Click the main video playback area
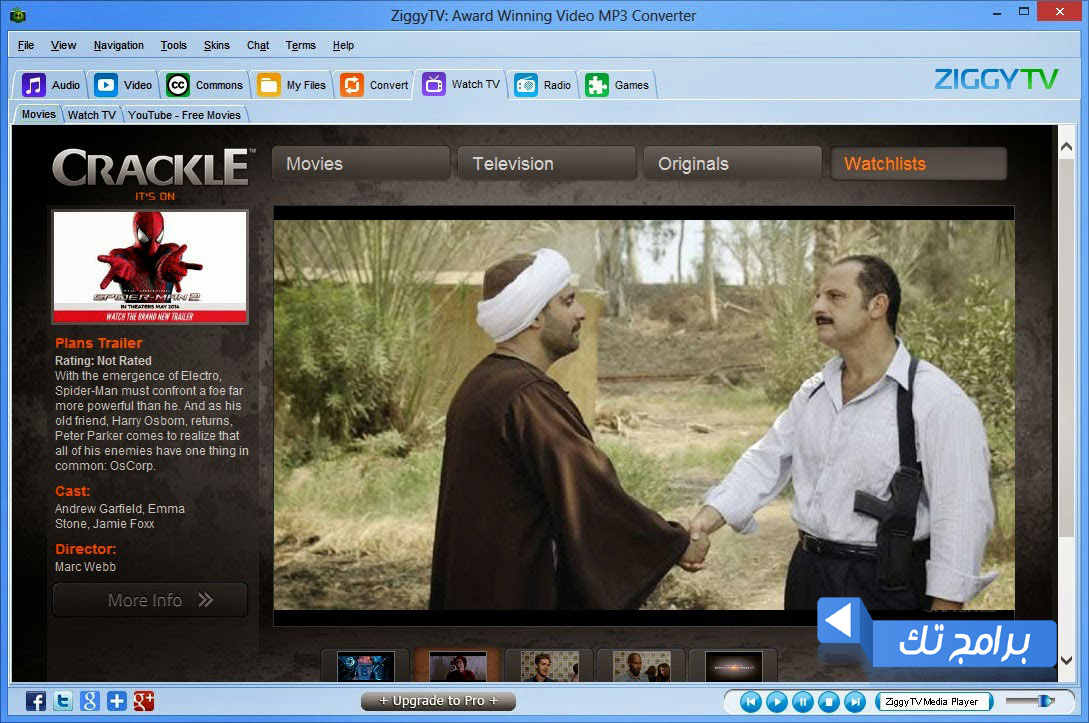Screen dimensions: 1089x723 click(644, 415)
